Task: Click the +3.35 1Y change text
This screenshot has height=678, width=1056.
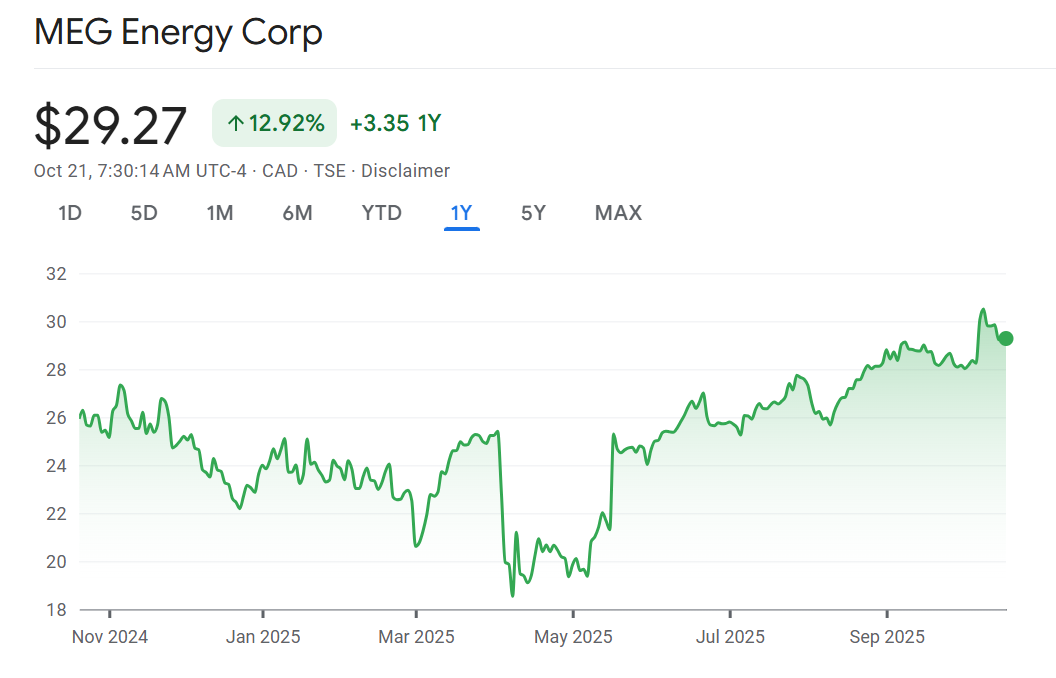Action: pos(395,124)
